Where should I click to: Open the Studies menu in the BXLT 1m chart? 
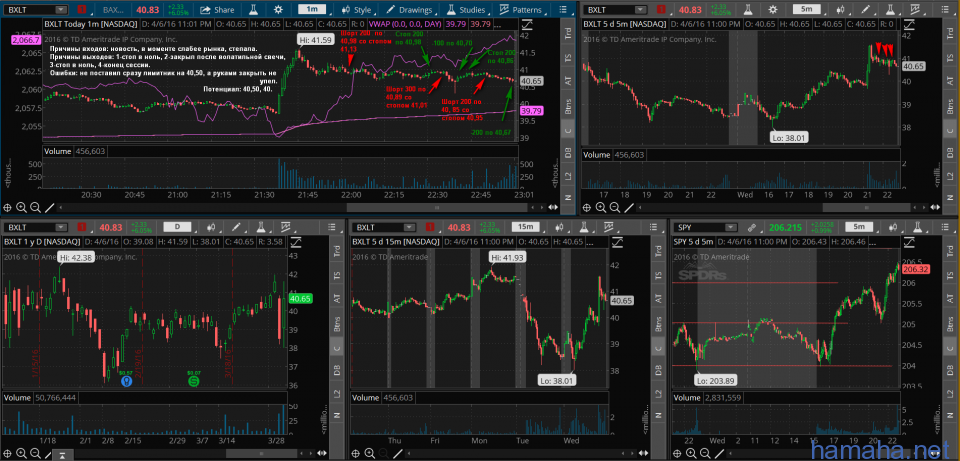[465, 10]
